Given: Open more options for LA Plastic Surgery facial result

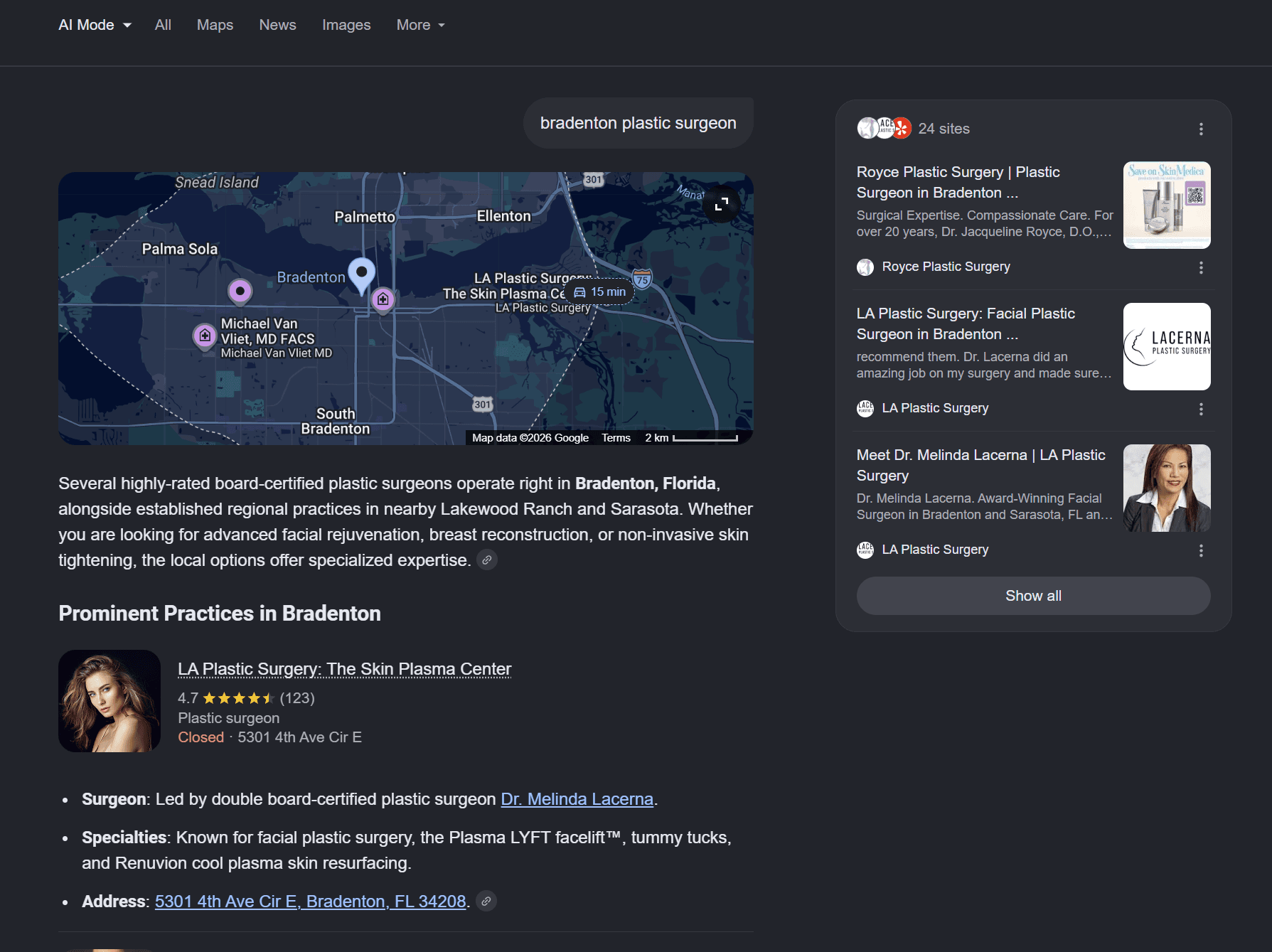Looking at the screenshot, I should [1201, 409].
